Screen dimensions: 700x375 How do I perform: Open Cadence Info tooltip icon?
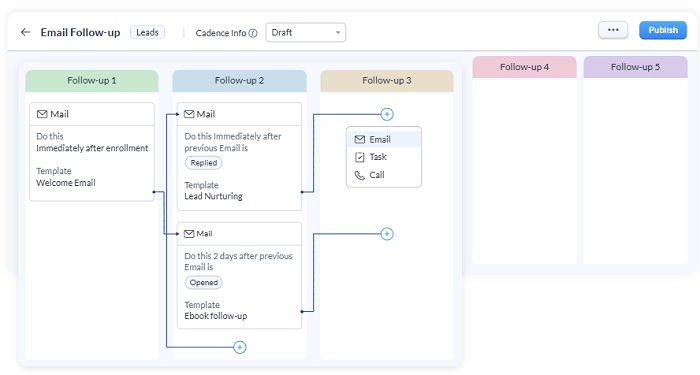(x=253, y=33)
